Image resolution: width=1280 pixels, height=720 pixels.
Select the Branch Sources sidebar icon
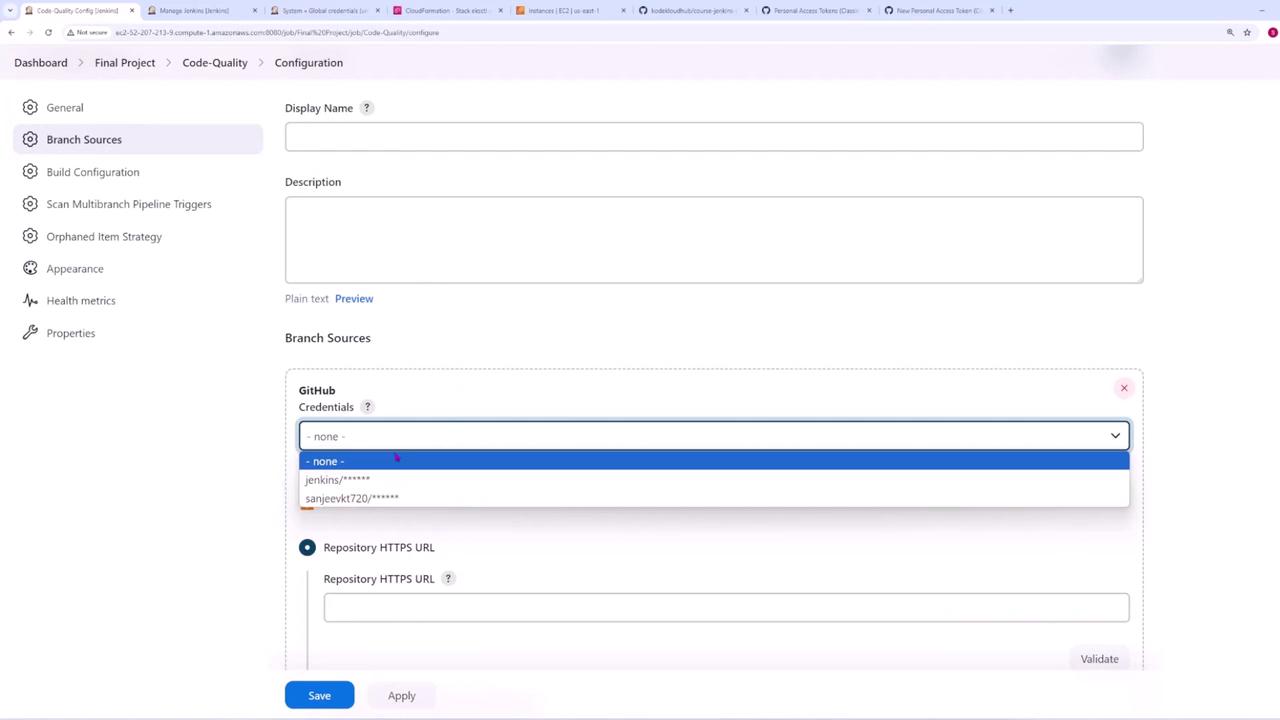click(30, 139)
